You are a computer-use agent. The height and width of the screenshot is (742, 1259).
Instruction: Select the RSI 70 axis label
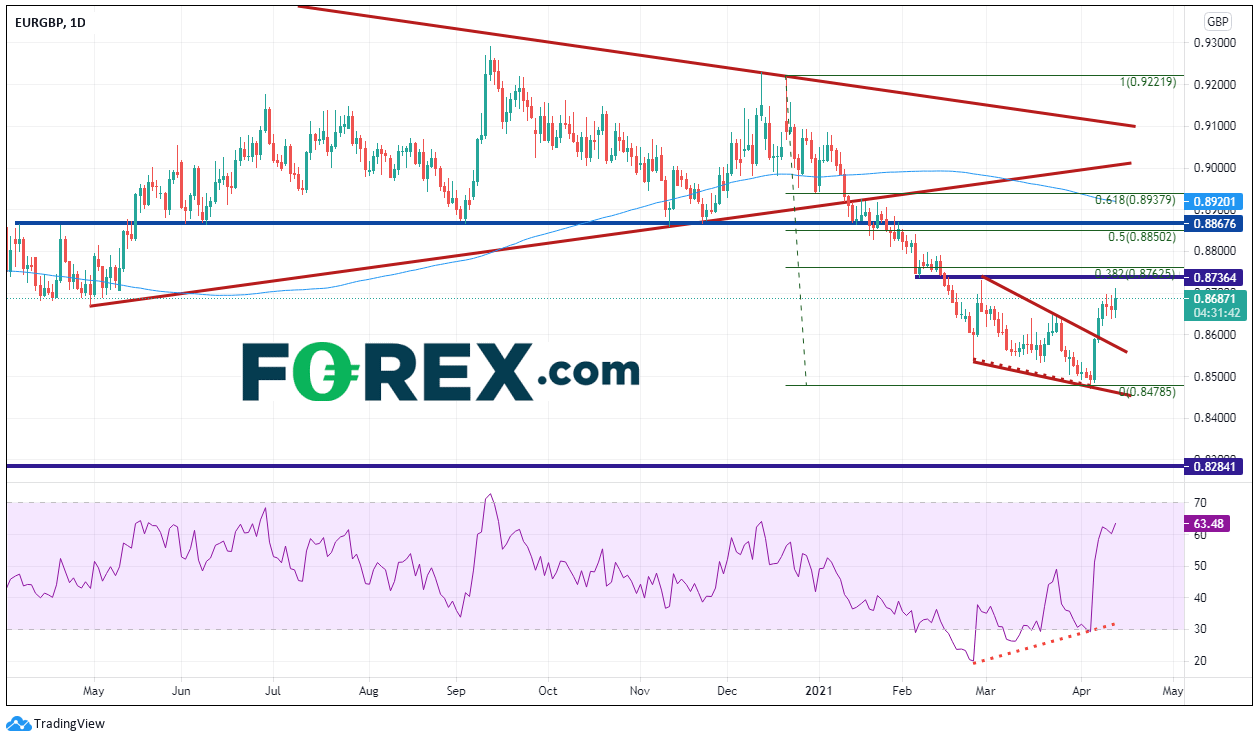pyautogui.click(x=1199, y=503)
